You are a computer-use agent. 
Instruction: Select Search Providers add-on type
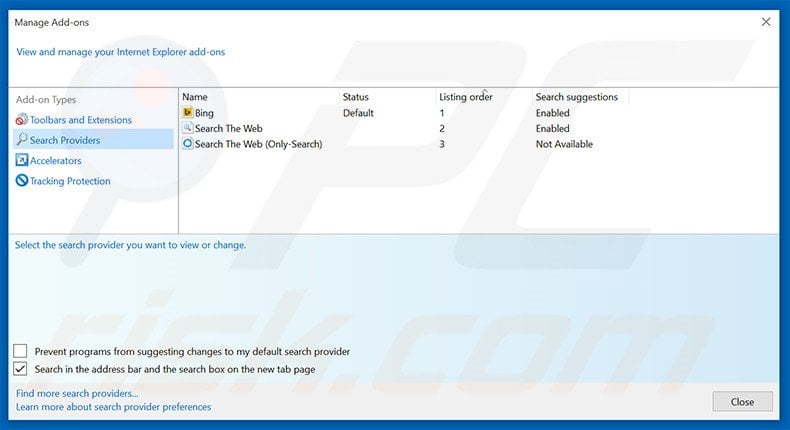(93, 140)
